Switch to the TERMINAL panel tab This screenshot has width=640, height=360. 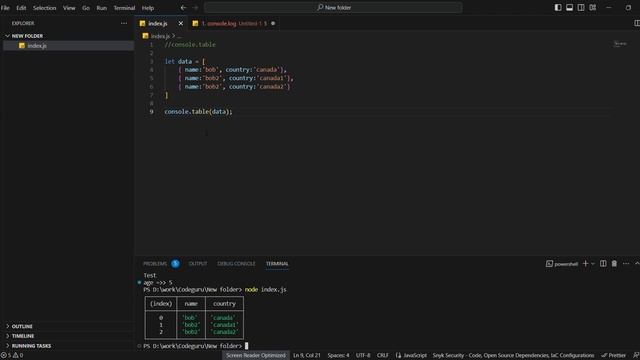pos(277,264)
